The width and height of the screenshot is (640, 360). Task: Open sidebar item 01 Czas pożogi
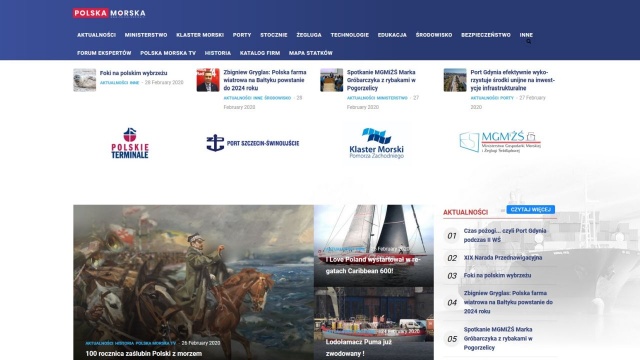[x=505, y=235]
